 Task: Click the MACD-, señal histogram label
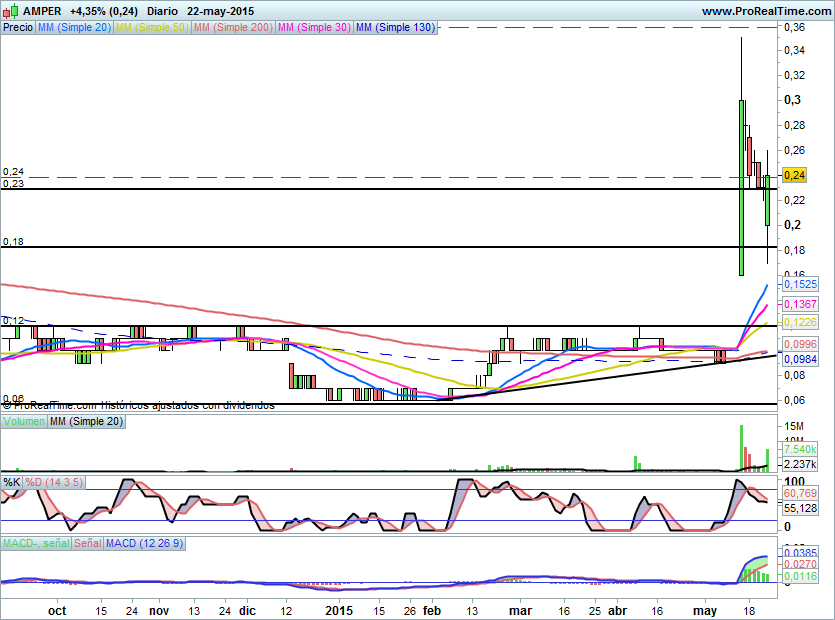(x=34, y=543)
